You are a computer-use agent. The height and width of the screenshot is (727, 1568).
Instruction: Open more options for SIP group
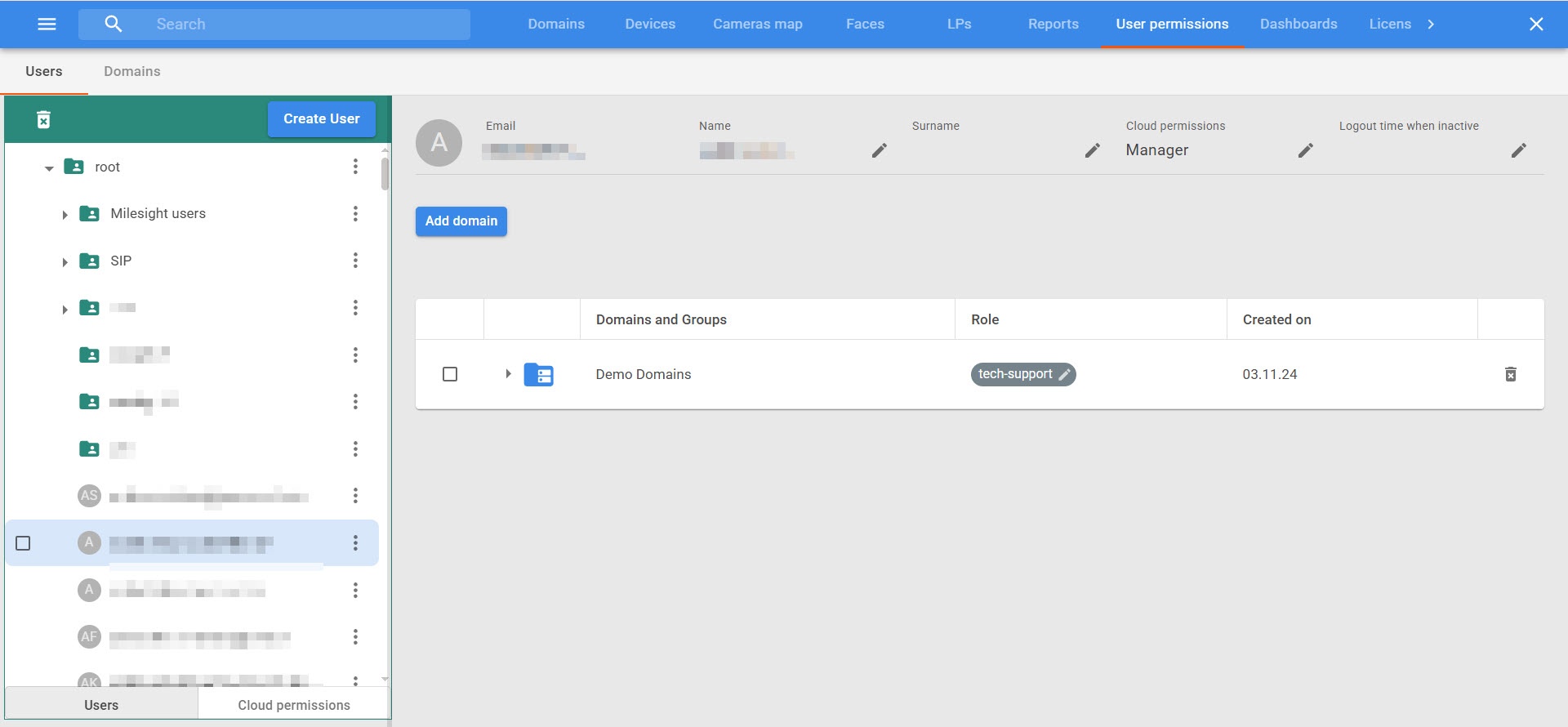pos(355,261)
